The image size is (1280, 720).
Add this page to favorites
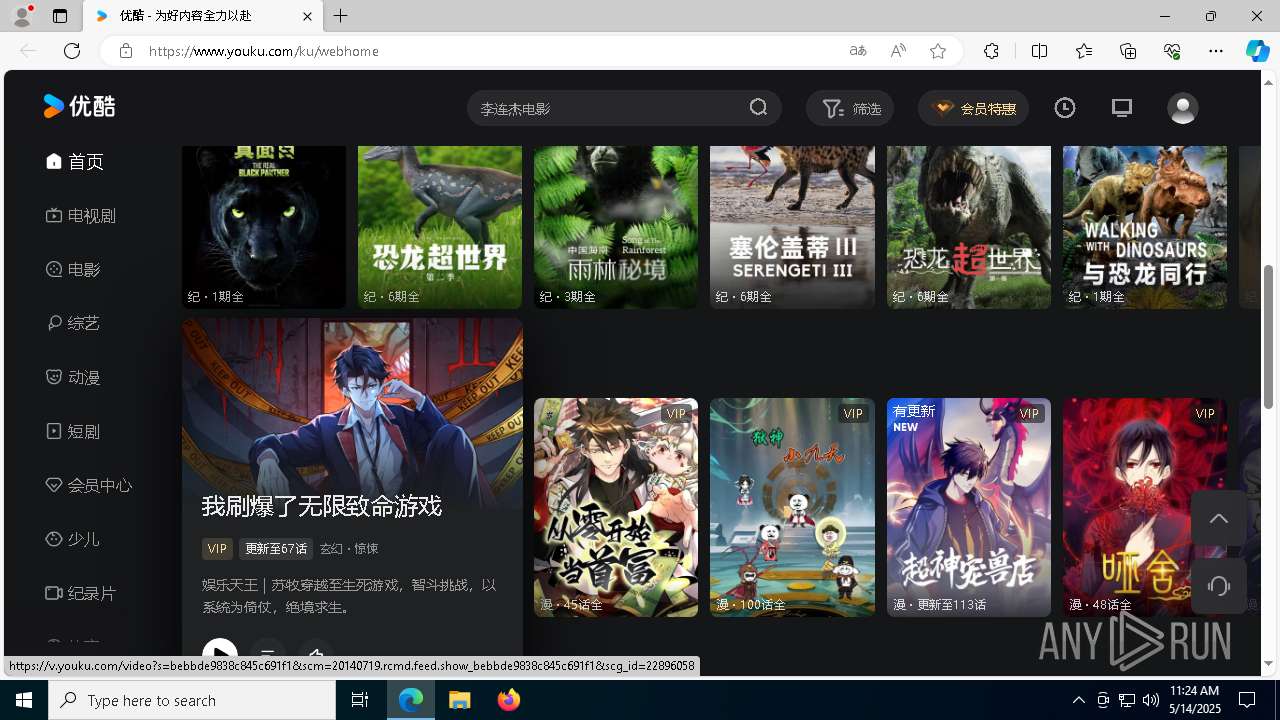pyautogui.click(x=938, y=51)
